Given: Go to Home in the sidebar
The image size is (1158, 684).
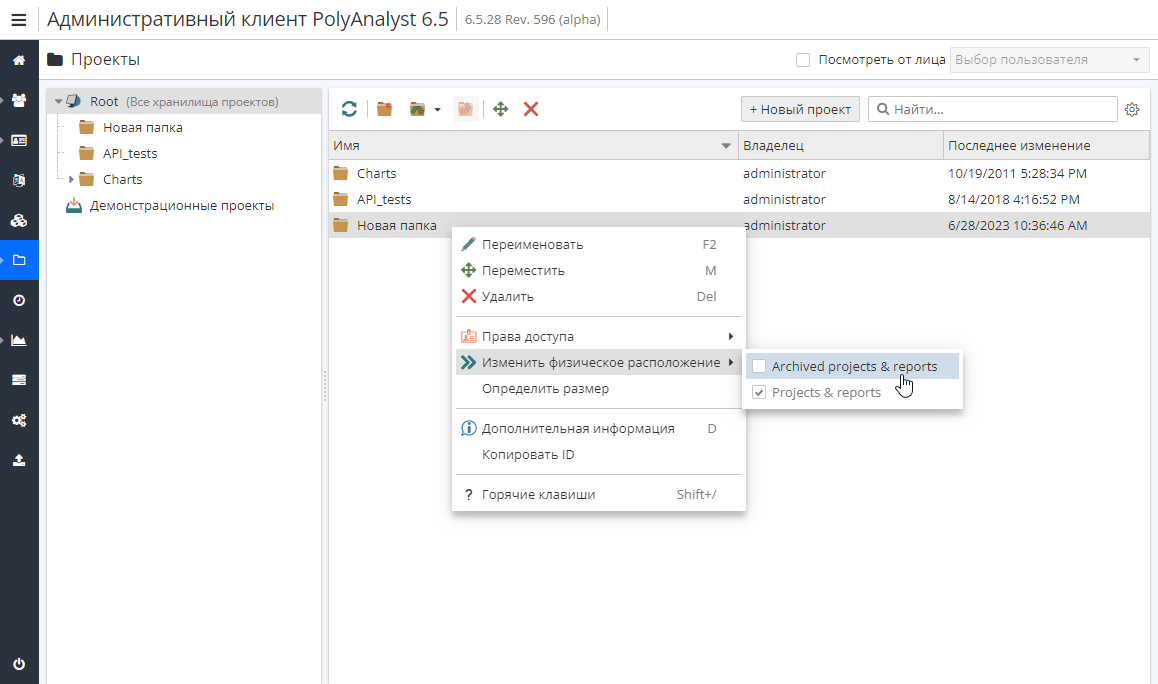Looking at the screenshot, I should click(19, 61).
